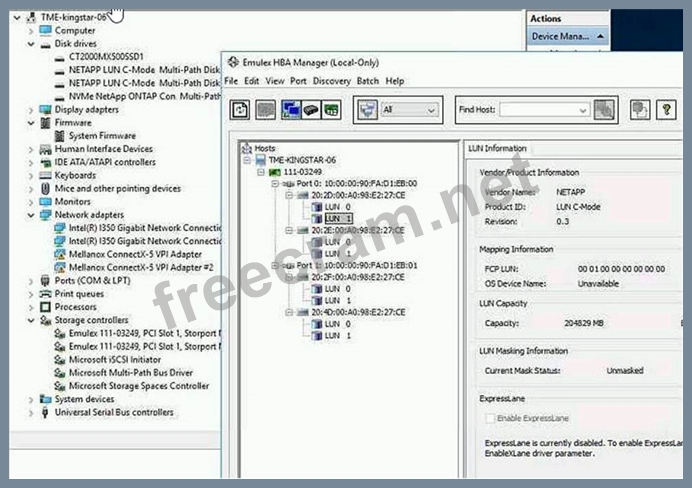The width and height of the screenshot is (692, 488).
Task: Click the toolbar icon left of Help question mark
Action: pos(640,110)
